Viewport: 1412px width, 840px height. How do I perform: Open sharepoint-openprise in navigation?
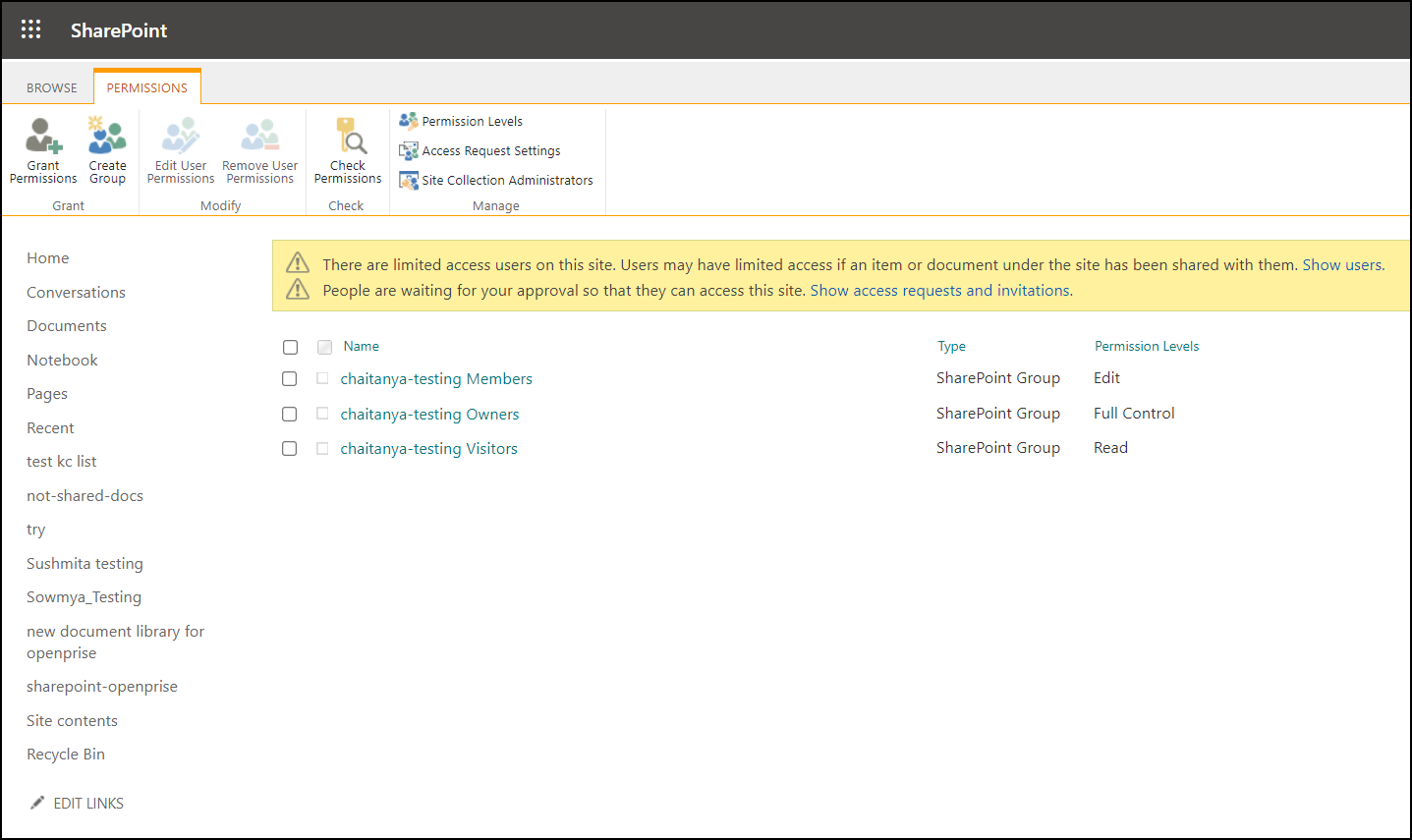tap(102, 687)
